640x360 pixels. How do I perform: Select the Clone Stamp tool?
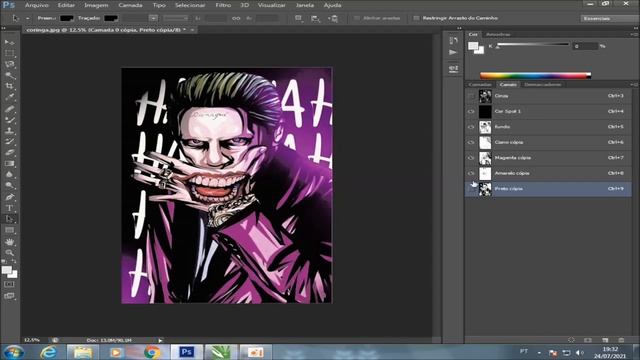tap(9, 131)
